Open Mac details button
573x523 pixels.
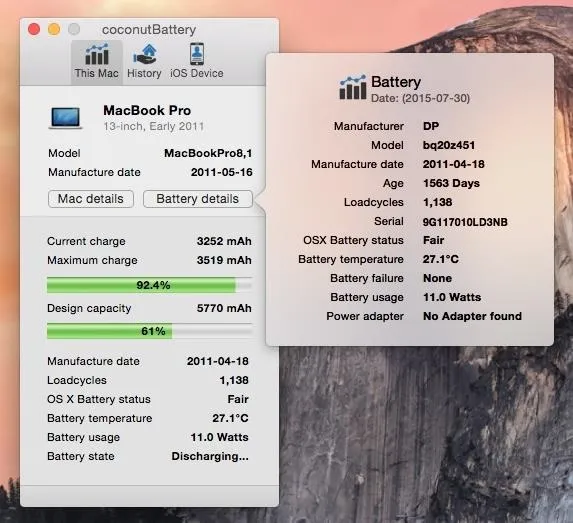91,199
